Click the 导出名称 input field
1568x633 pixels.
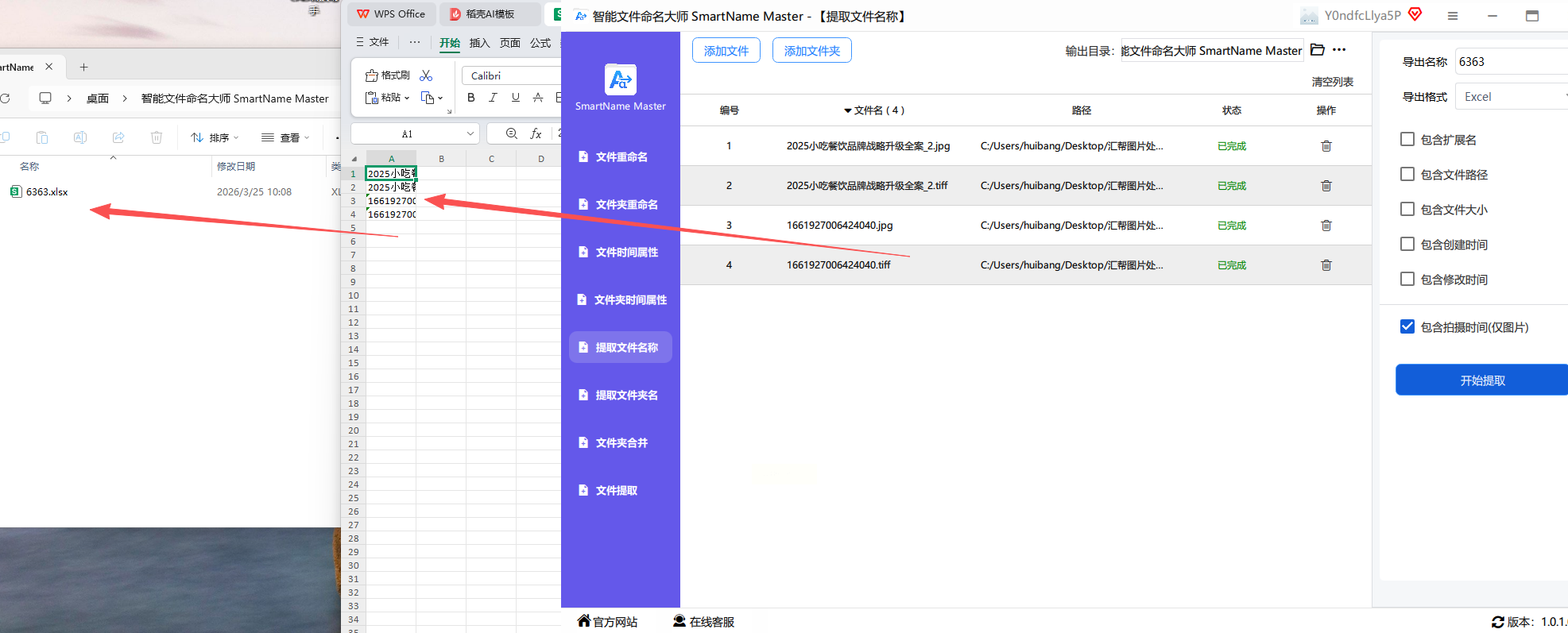(1510, 62)
